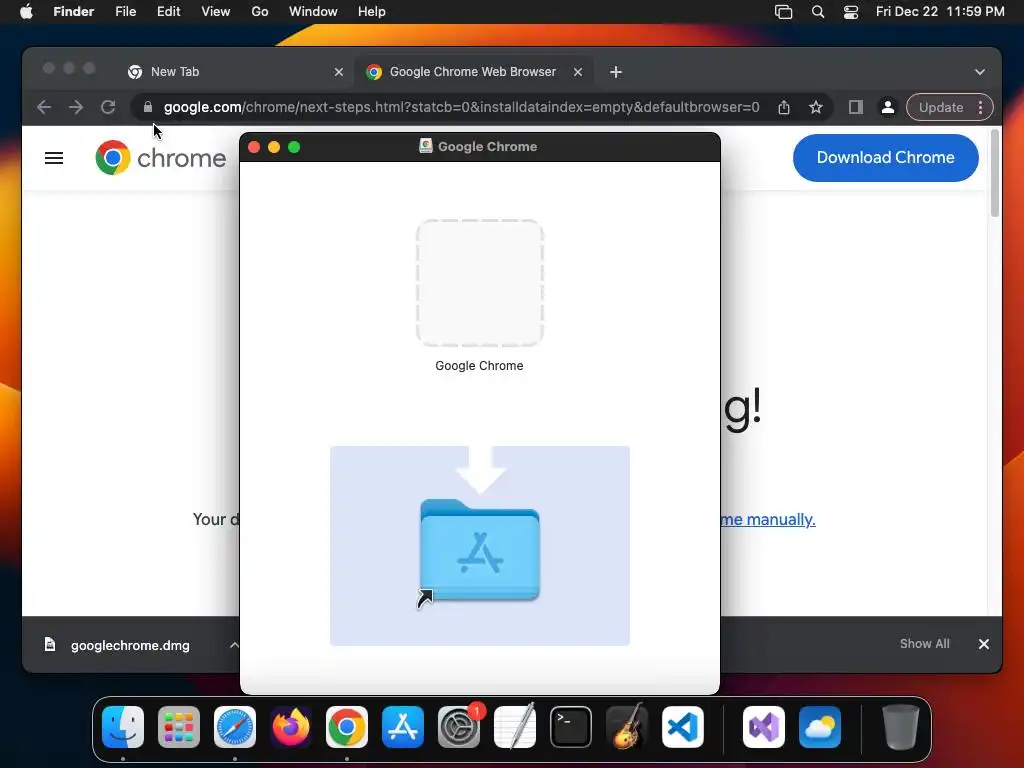Open Firefox from the Dock

click(x=291, y=727)
